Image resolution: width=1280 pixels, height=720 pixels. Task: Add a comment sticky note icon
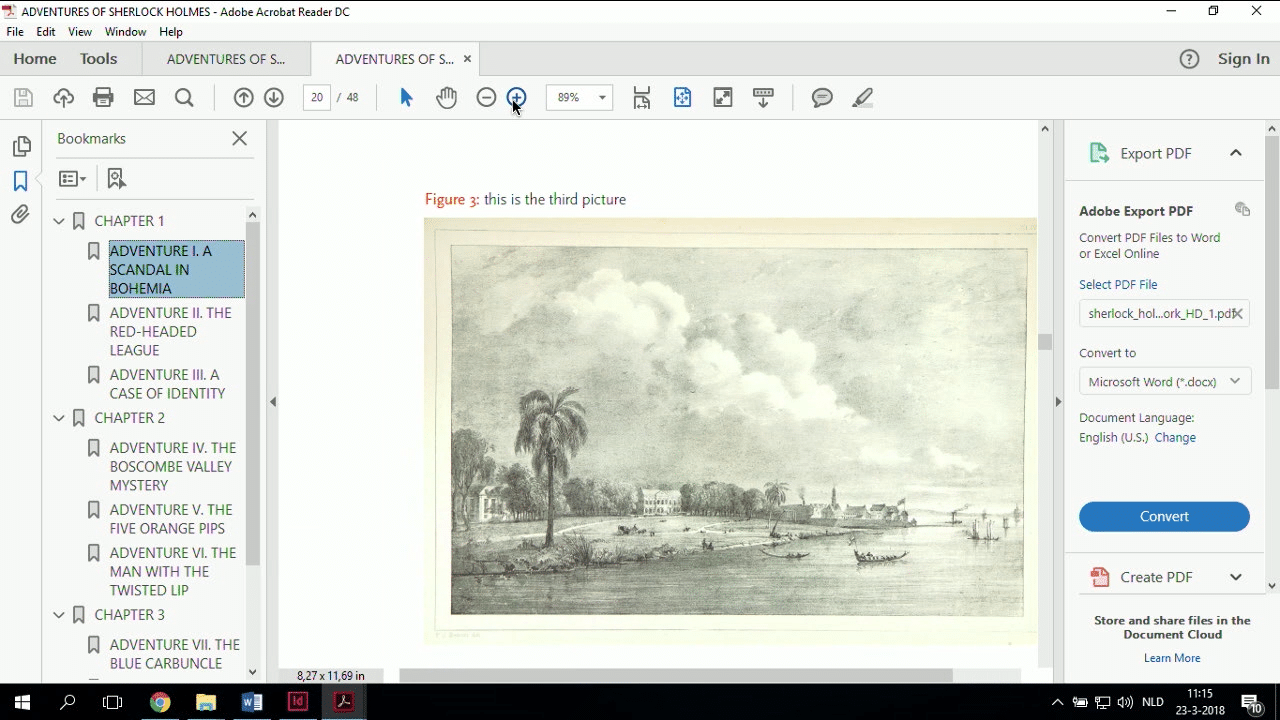[822, 97]
